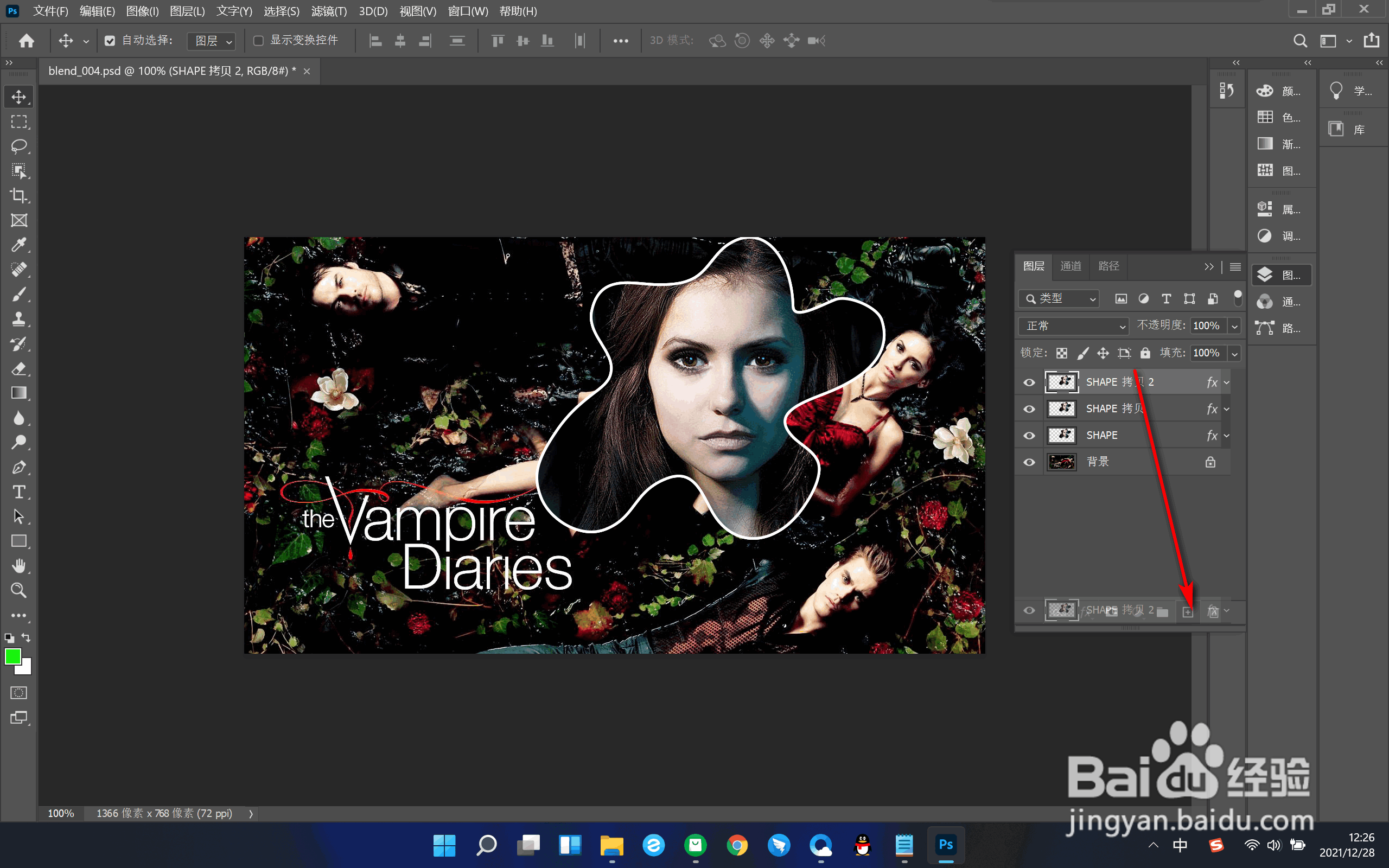Open the 滤镜(T) menu
The width and height of the screenshot is (1389, 868).
tap(328, 11)
